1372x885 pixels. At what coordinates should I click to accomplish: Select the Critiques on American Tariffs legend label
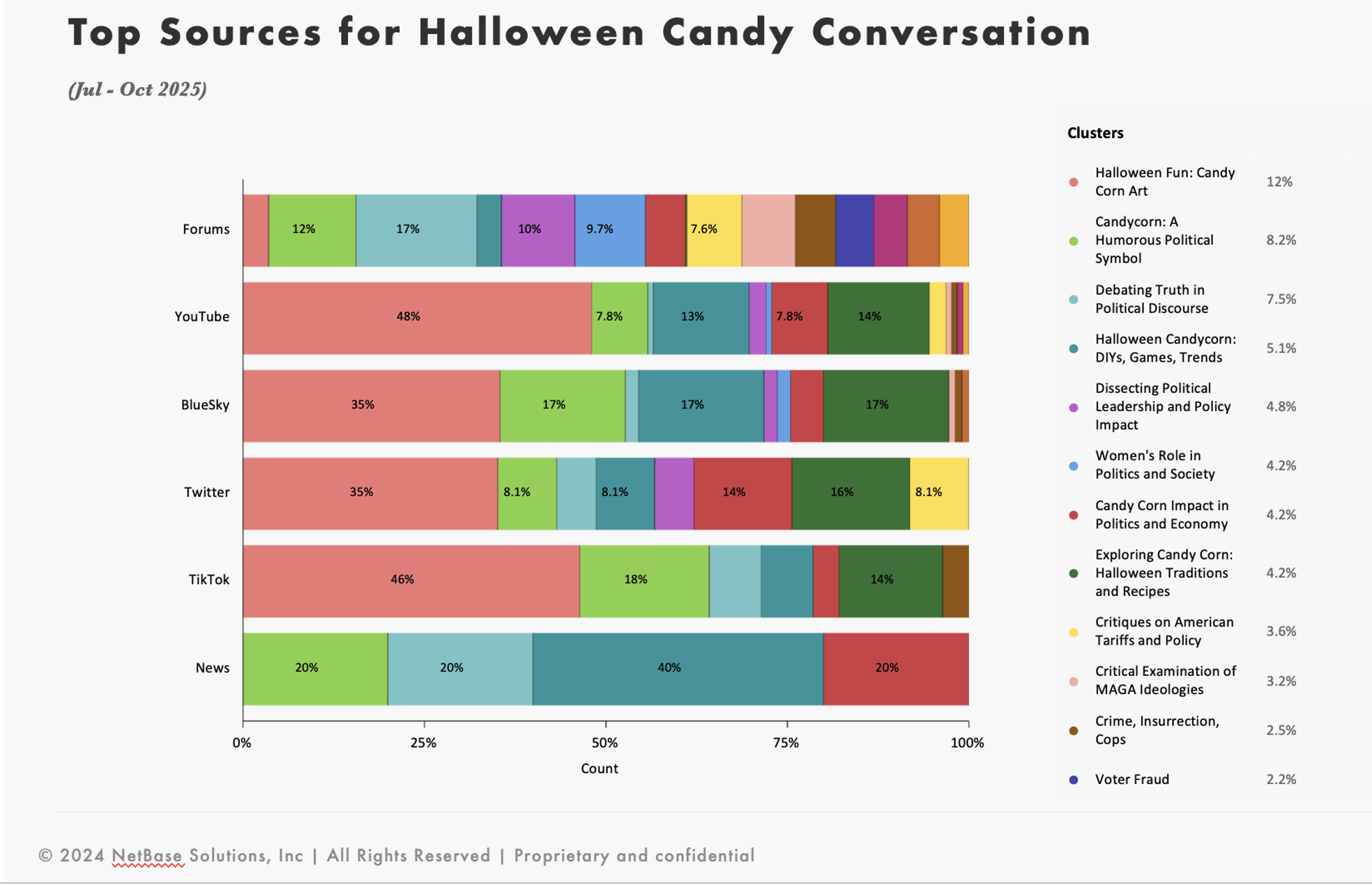point(1164,631)
